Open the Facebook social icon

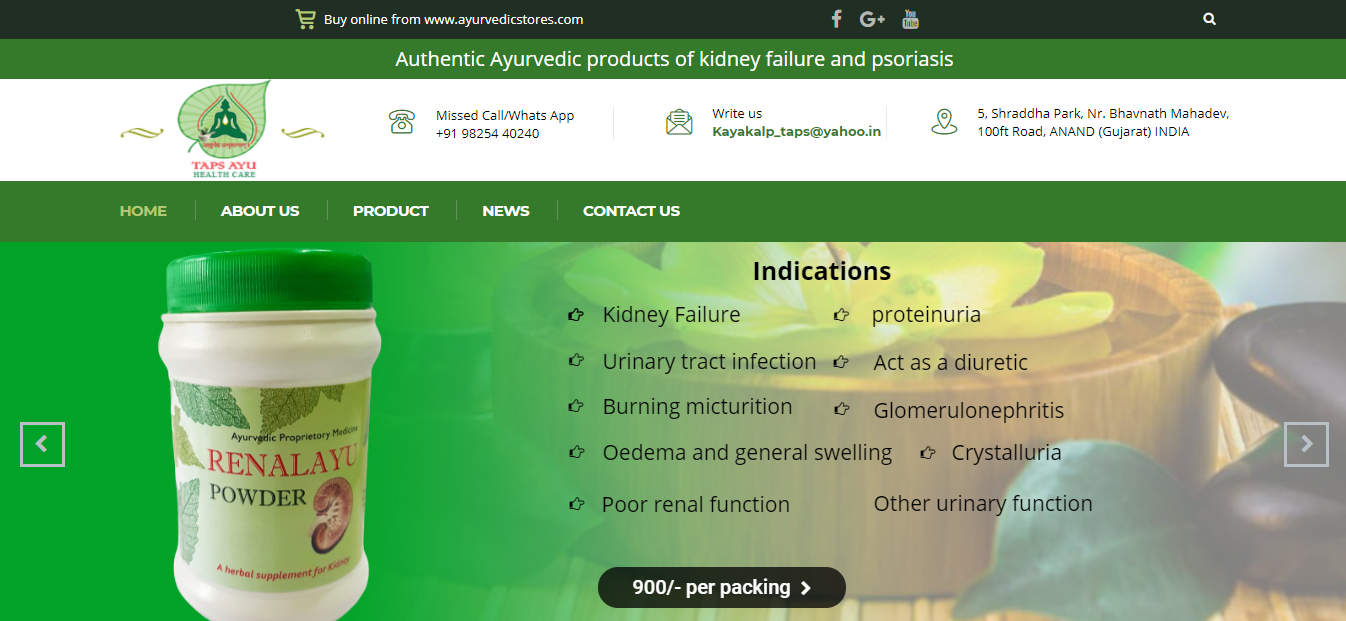pos(836,19)
